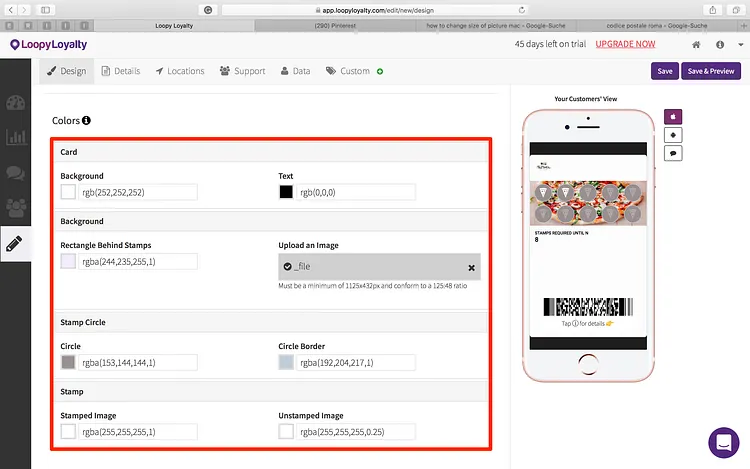Click the pizza stamp image in preview
Viewport: 750px width, 469px height.
point(588,203)
